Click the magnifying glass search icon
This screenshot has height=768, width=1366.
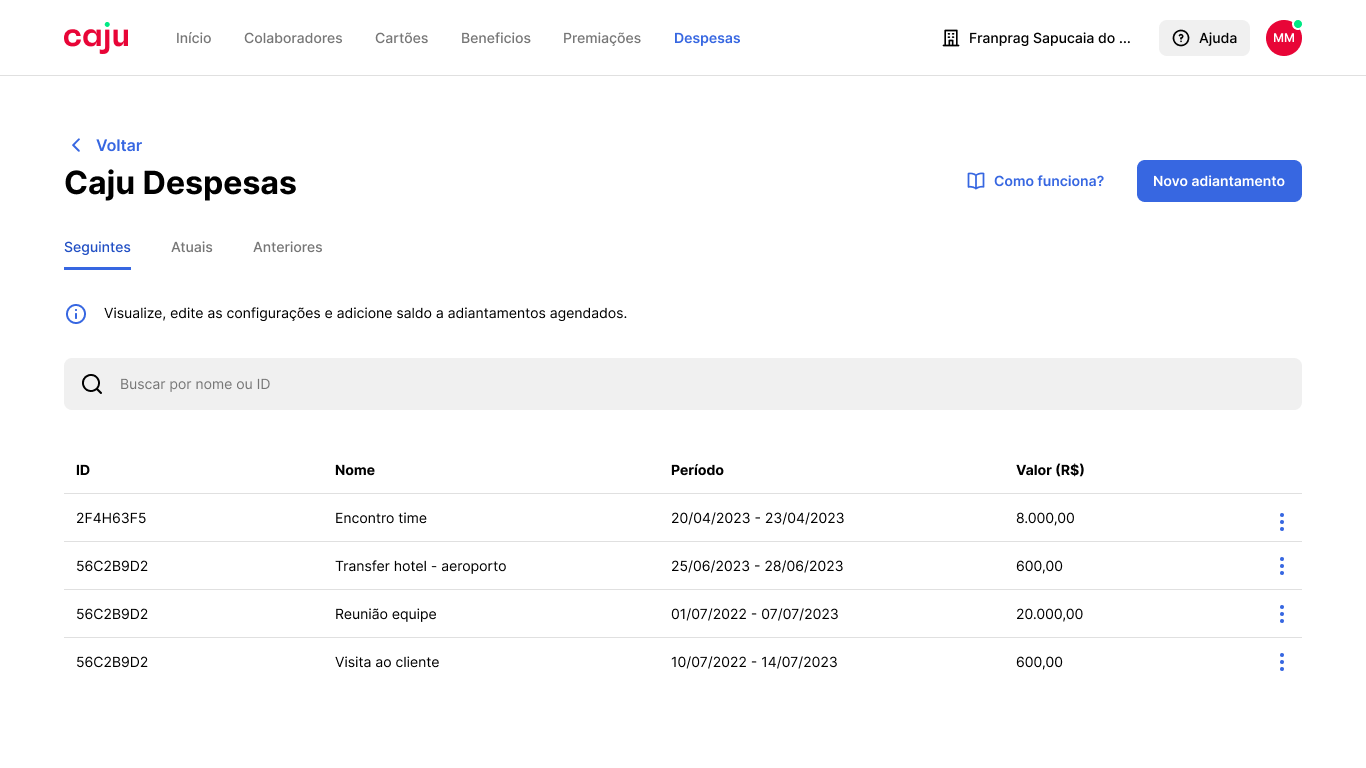click(92, 384)
